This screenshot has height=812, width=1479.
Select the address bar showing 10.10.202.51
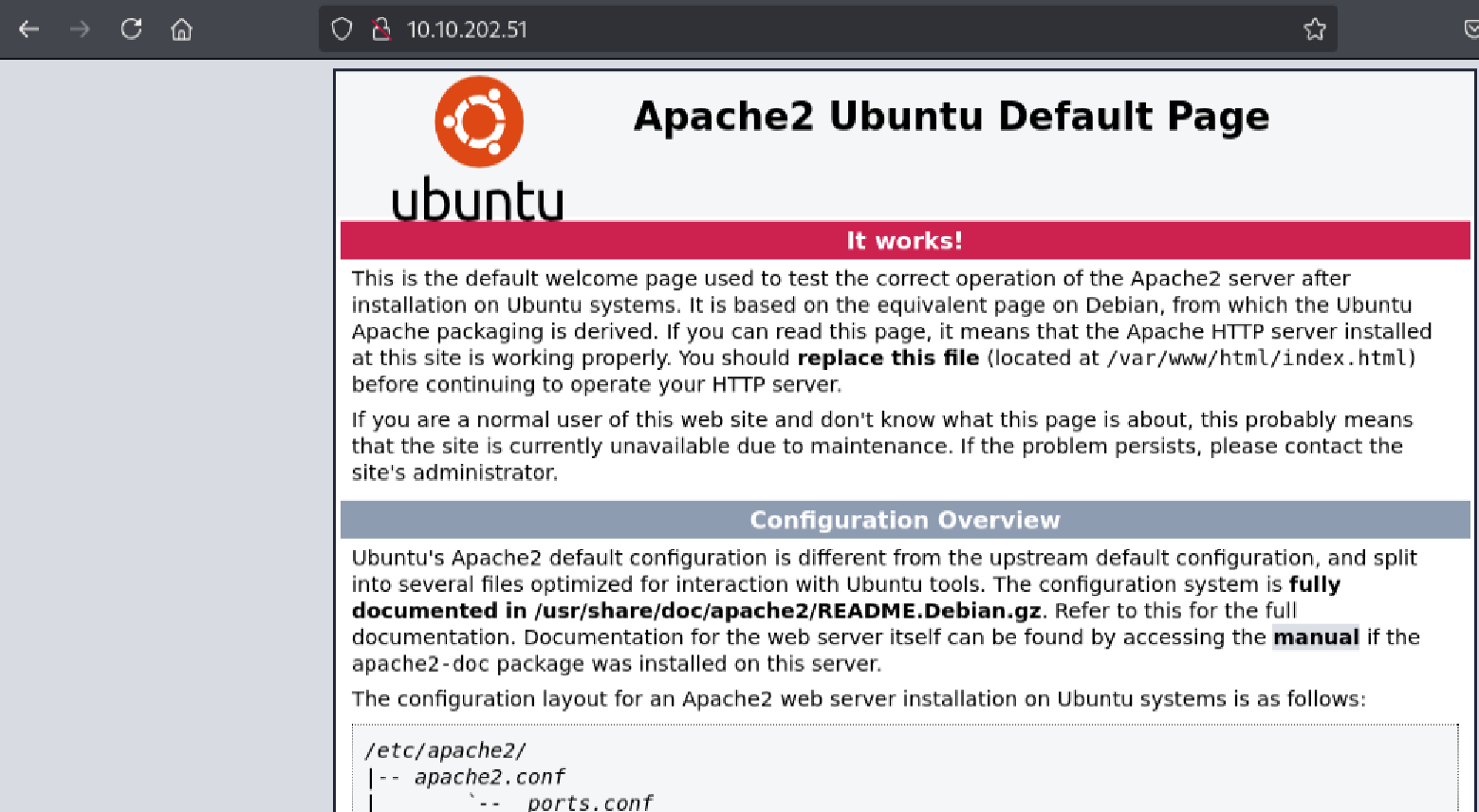pos(664,29)
